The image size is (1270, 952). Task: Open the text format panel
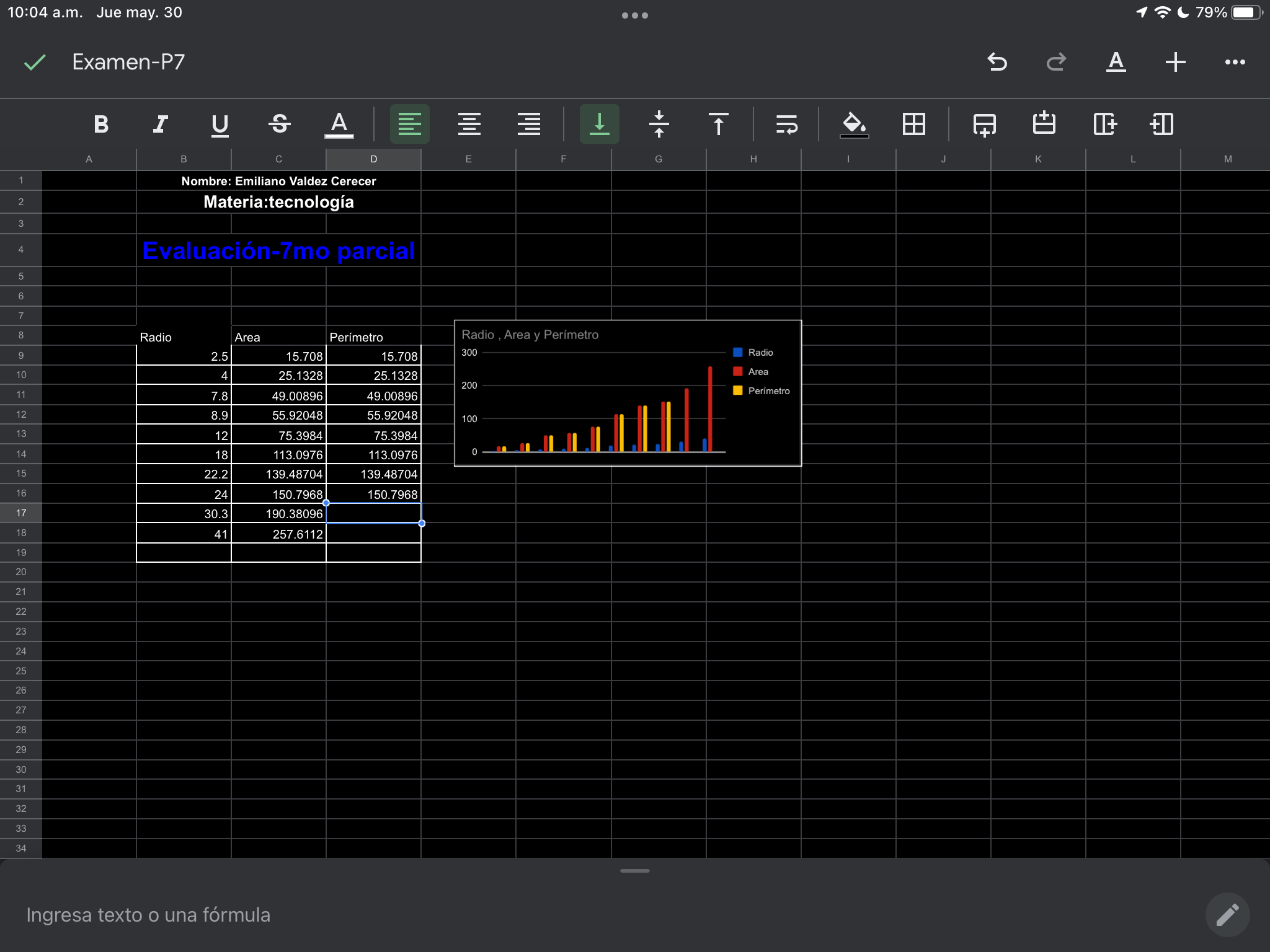1116,62
